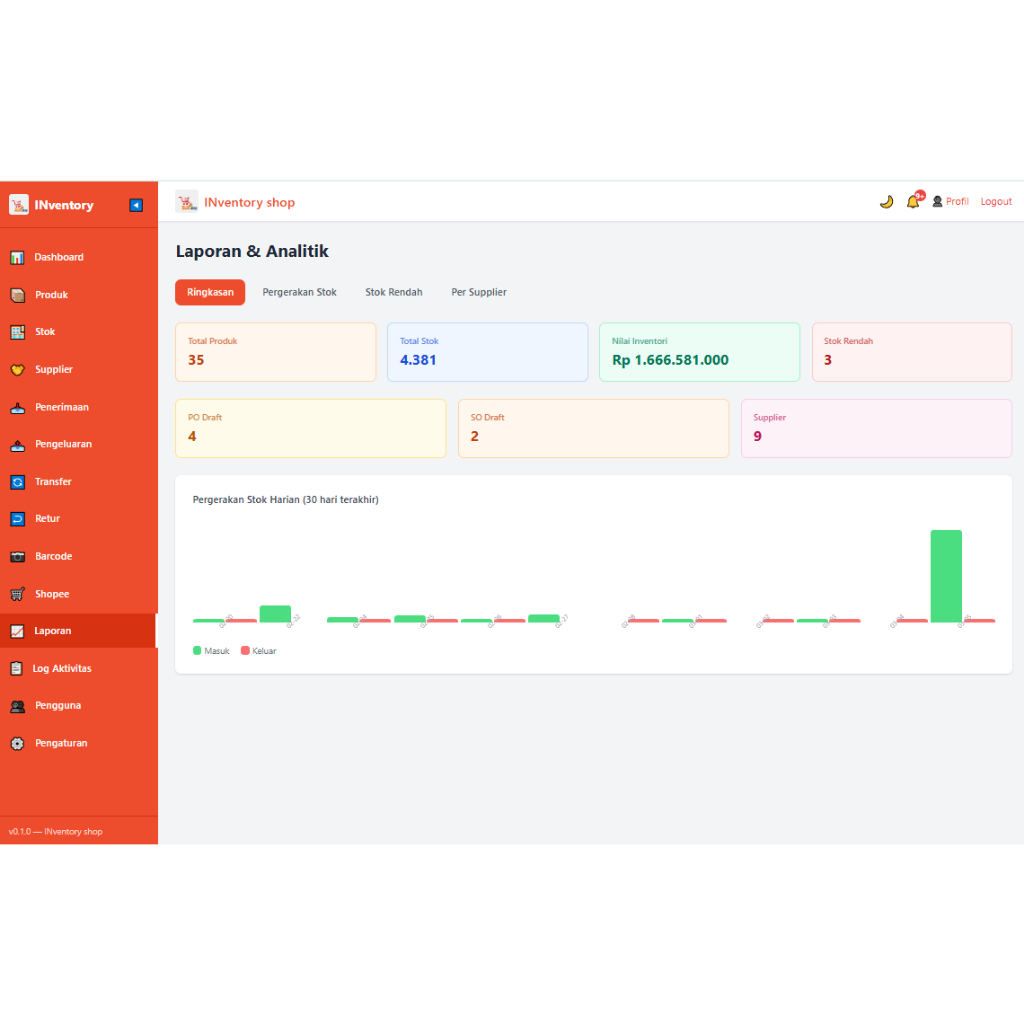Click the Nilai Inventori card
The width and height of the screenshot is (1024, 1024).
[699, 352]
